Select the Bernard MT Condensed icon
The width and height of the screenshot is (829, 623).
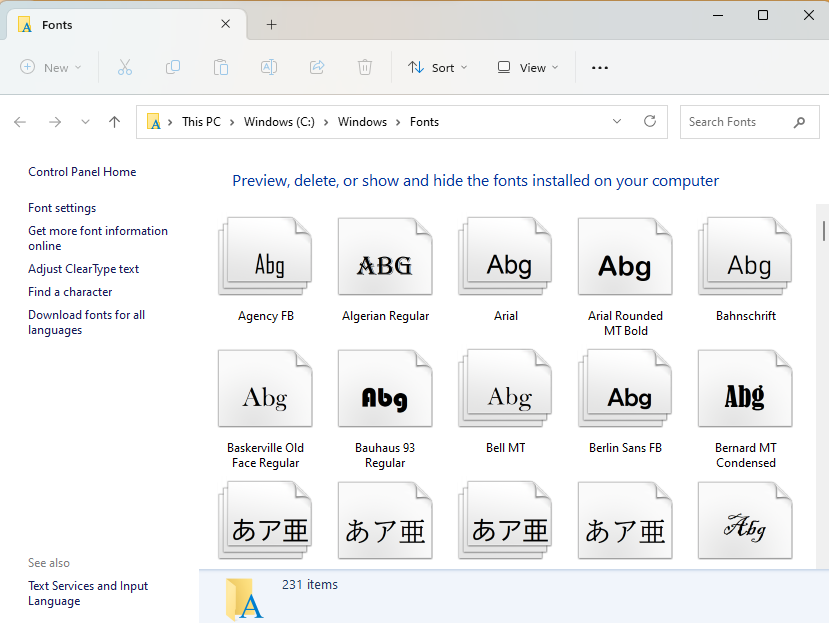click(745, 388)
